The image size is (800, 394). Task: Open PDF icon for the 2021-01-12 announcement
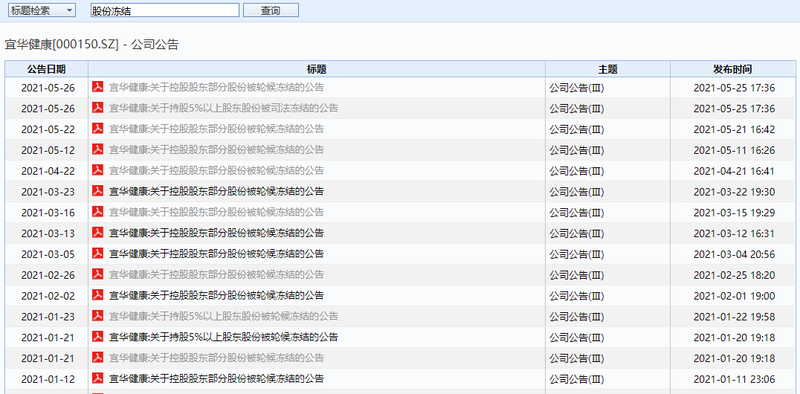(97, 378)
